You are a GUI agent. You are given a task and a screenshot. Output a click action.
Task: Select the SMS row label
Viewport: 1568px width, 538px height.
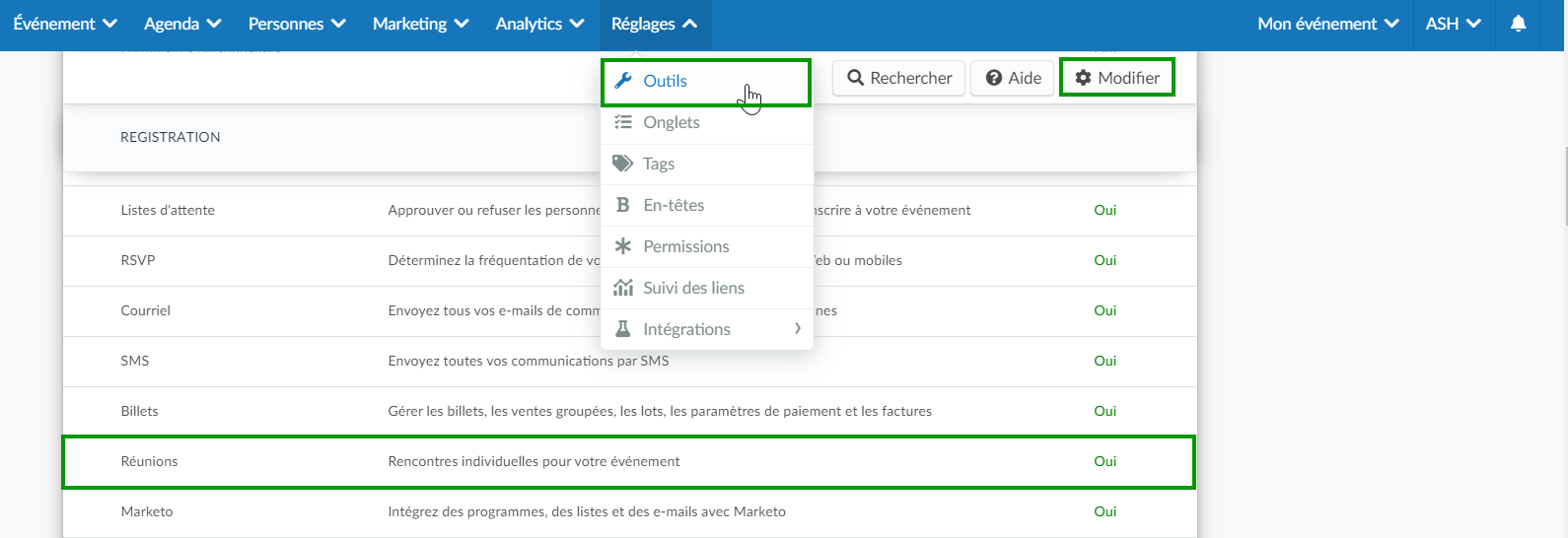tap(135, 361)
